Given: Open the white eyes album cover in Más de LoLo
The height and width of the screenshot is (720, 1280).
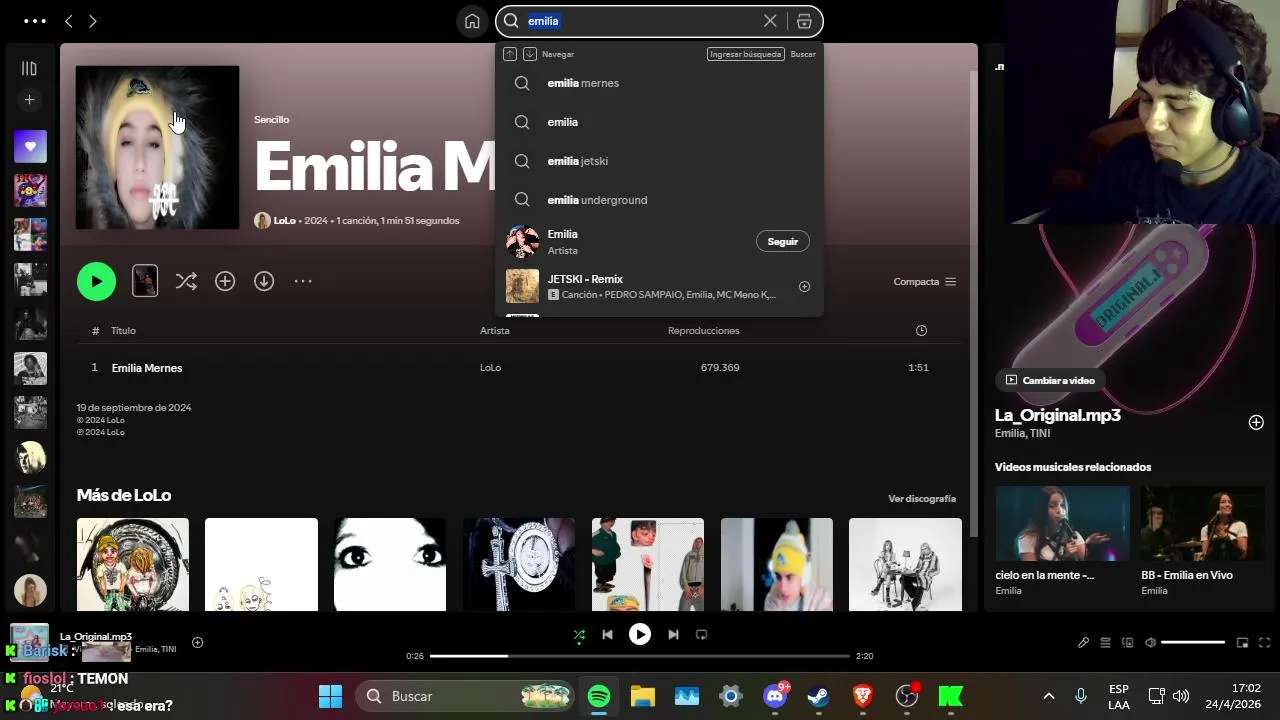Looking at the screenshot, I should coord(390,564).
